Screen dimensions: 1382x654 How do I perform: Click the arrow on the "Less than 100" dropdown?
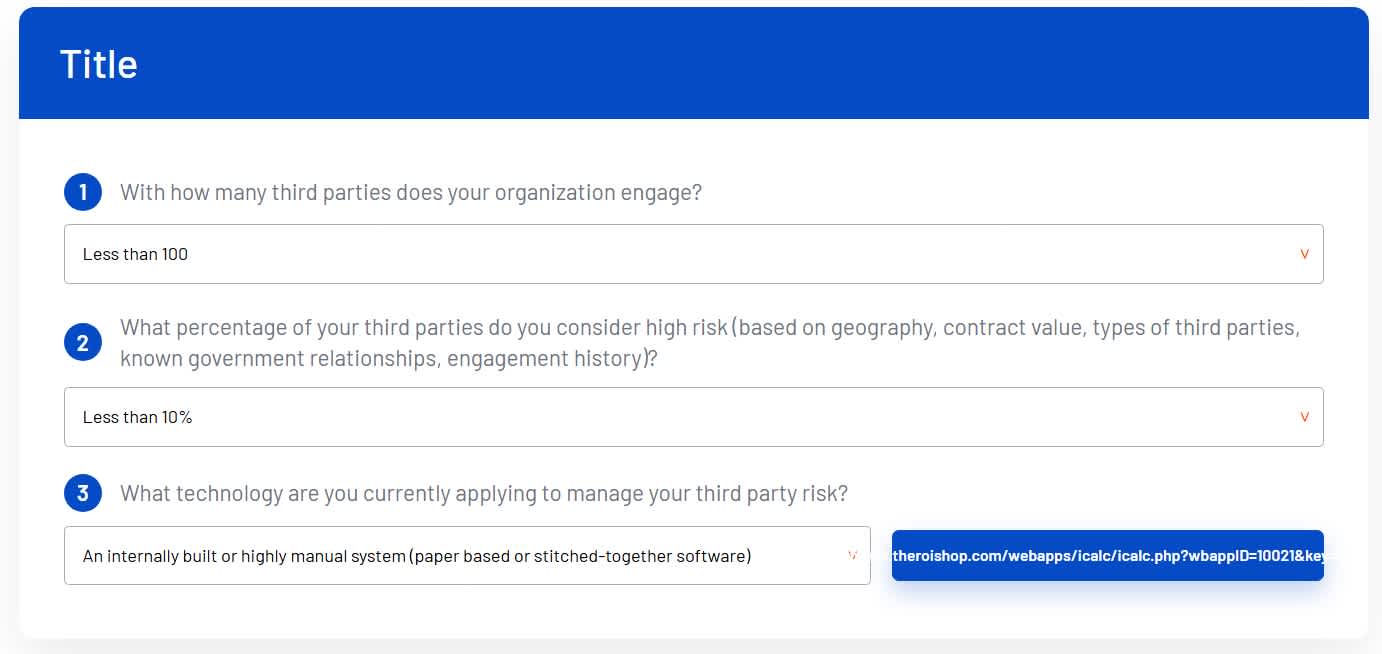(1304, 254)
